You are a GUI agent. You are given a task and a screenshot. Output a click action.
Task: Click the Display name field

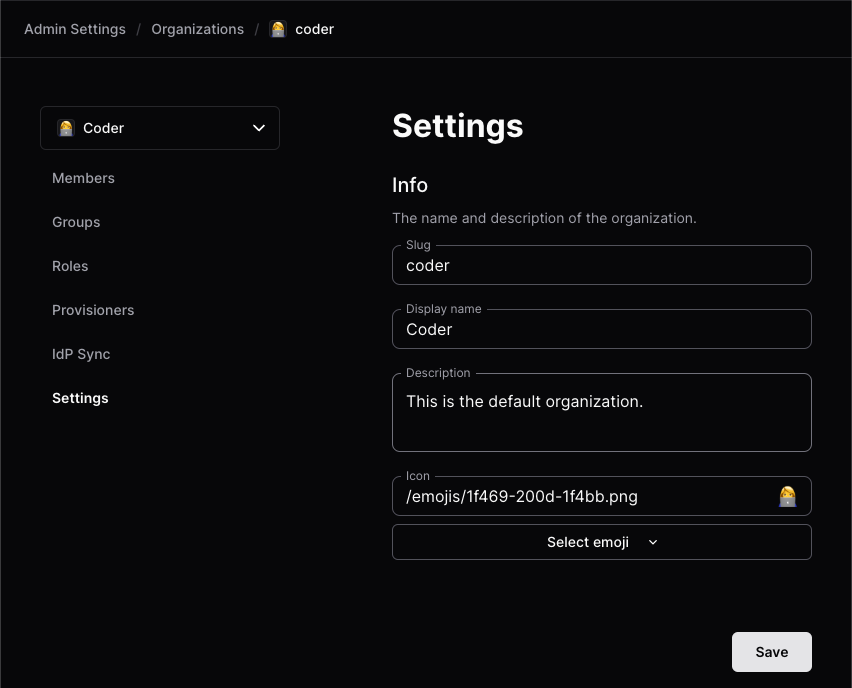click(x=602, y=329)
